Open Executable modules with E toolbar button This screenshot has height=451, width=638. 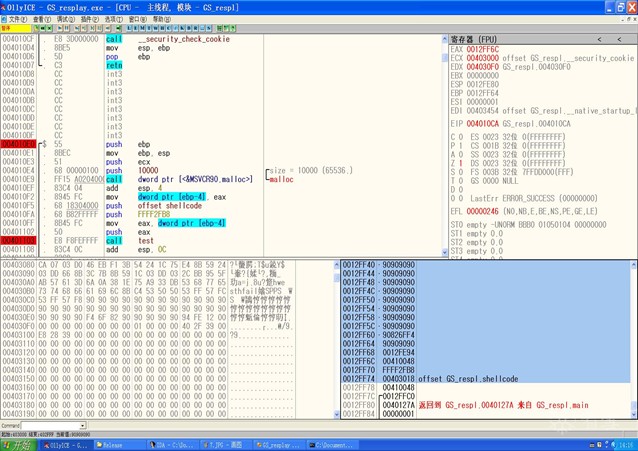click(x=135, y=28)
